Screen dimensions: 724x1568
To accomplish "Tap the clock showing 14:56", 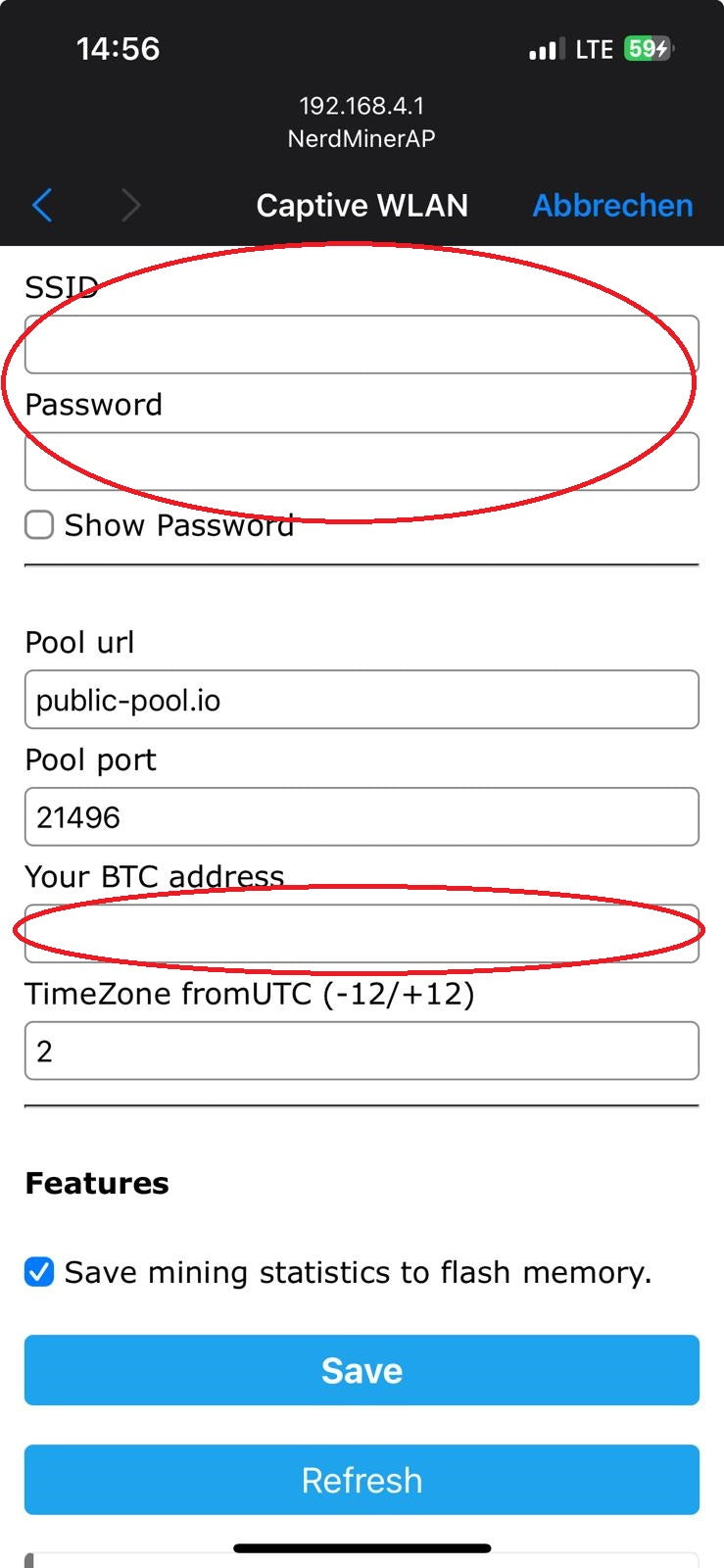I will coord(118,49).
